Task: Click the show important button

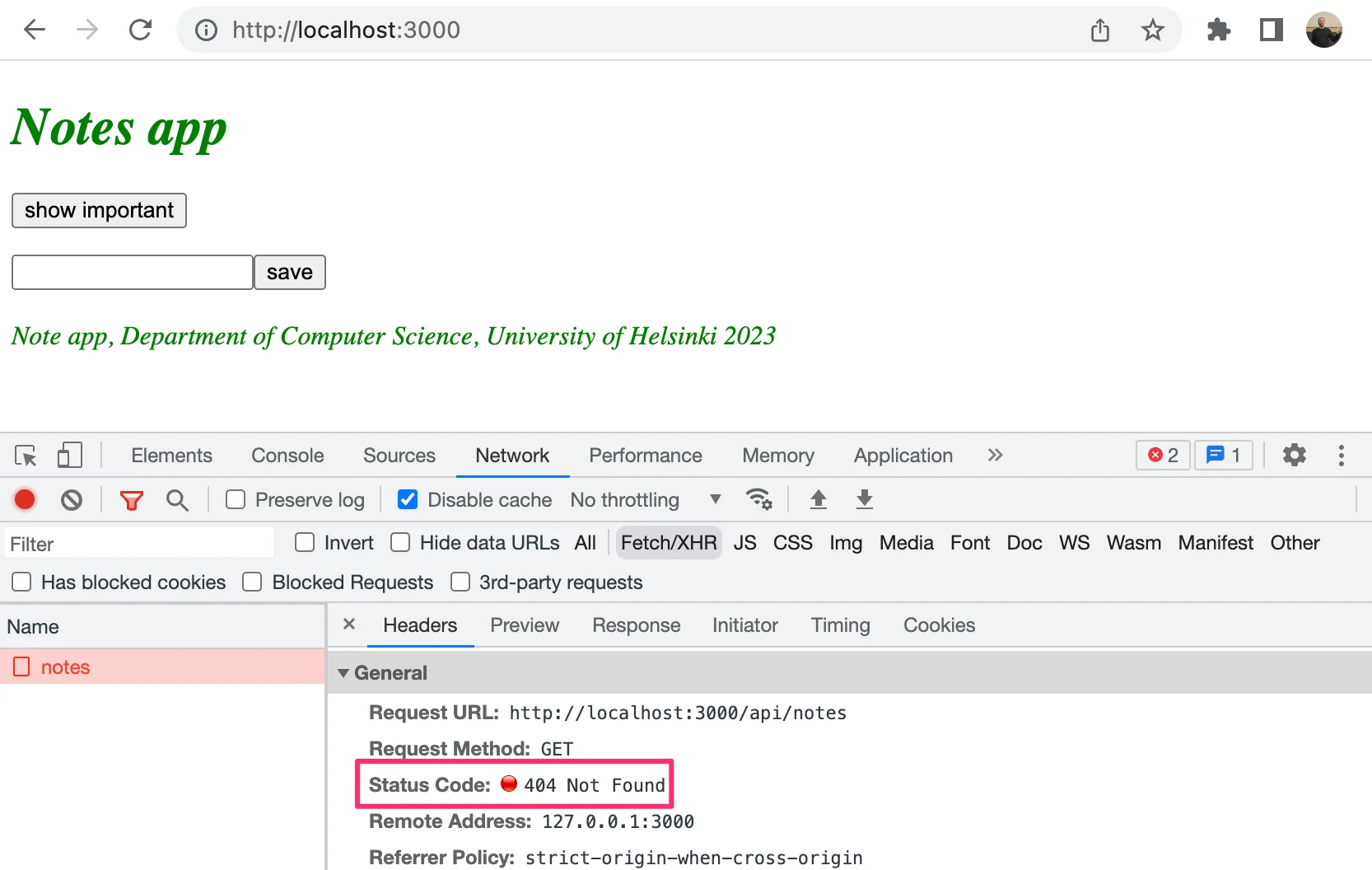Action: 99,210
